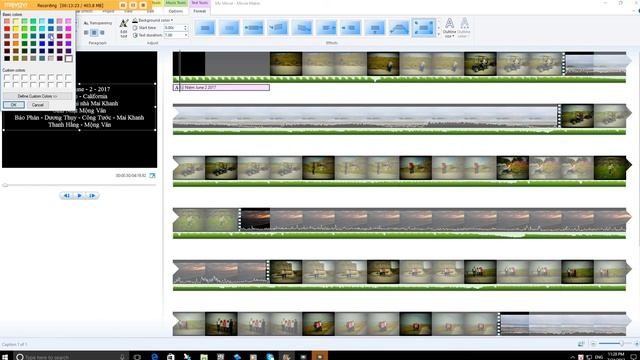Expand the text effects gallery
640x360 pixels.
[438, 35]
